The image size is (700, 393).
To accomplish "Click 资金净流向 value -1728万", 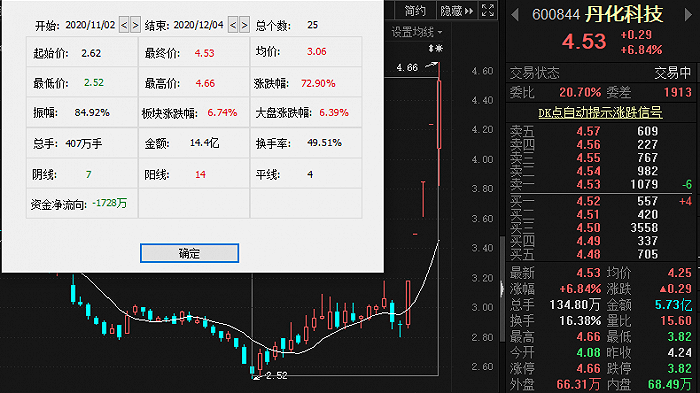I will (109, 203).
